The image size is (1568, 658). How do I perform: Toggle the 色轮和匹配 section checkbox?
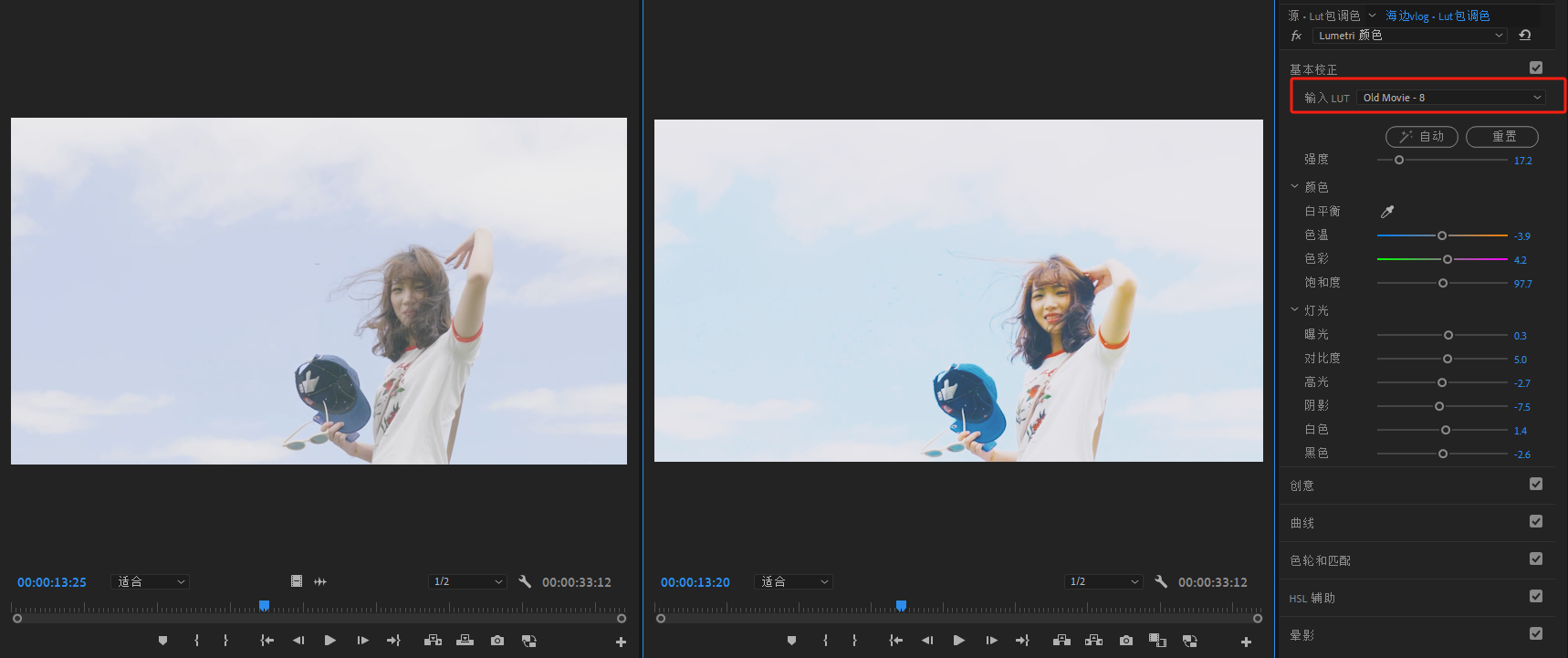tap(1536, 559)
